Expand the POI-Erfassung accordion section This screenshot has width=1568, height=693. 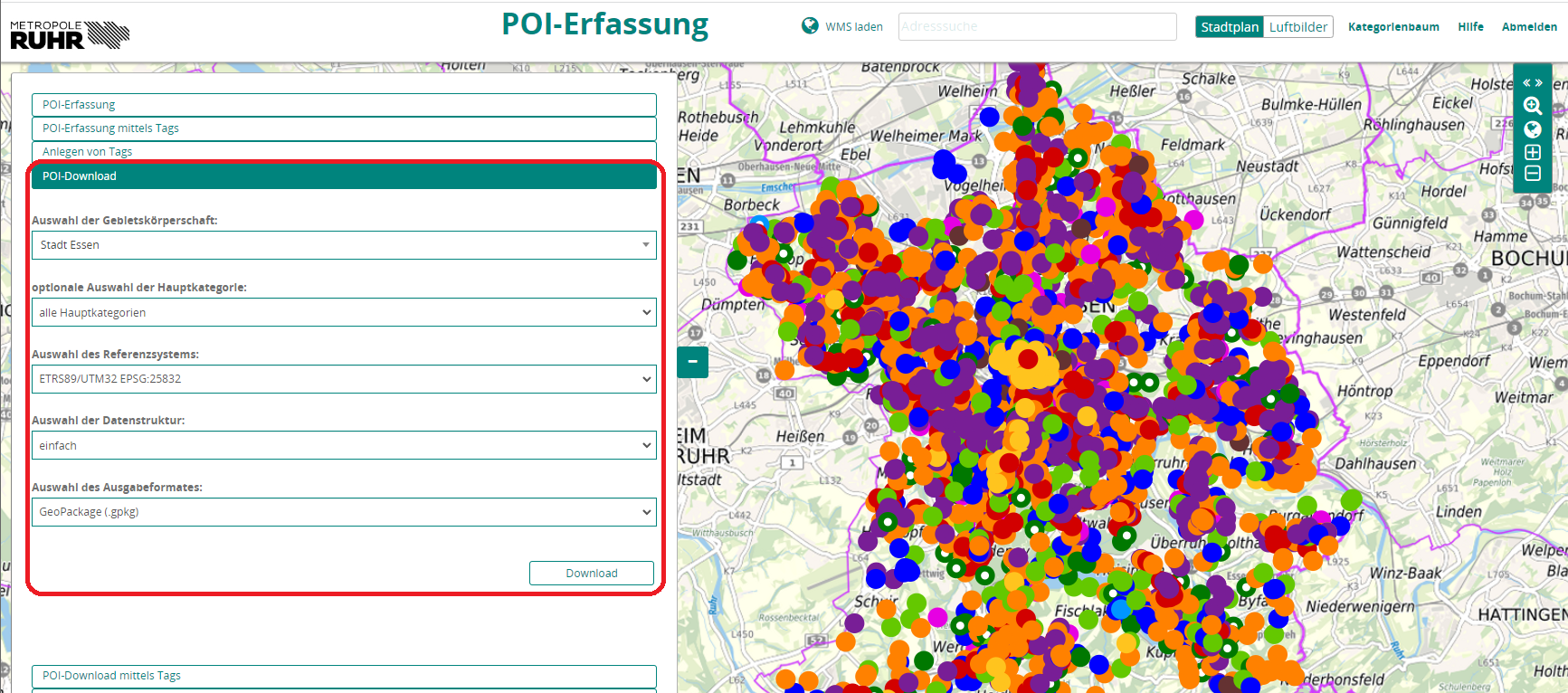coord(344,105)
